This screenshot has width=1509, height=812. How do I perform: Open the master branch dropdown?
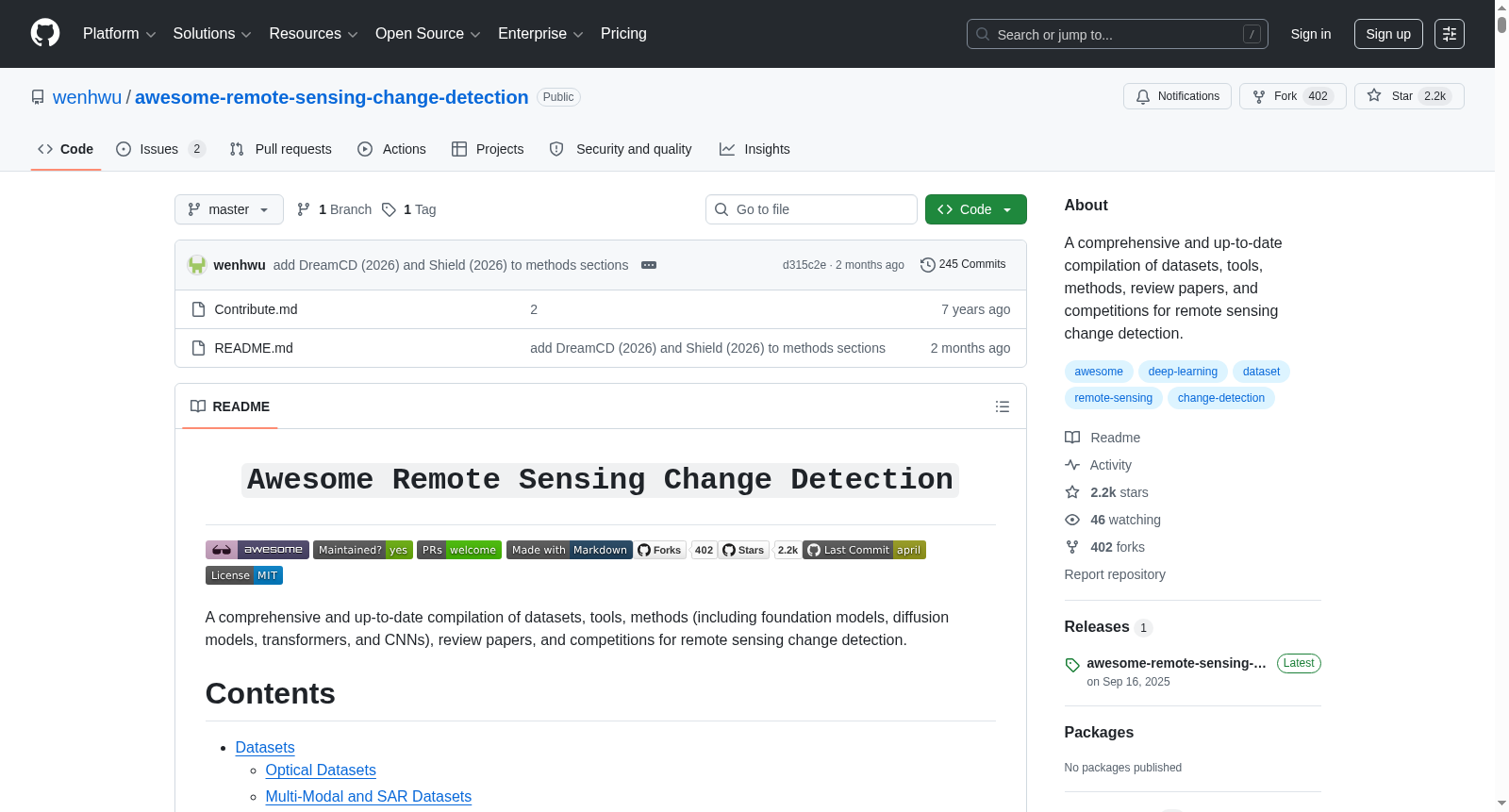coord(228,209)
